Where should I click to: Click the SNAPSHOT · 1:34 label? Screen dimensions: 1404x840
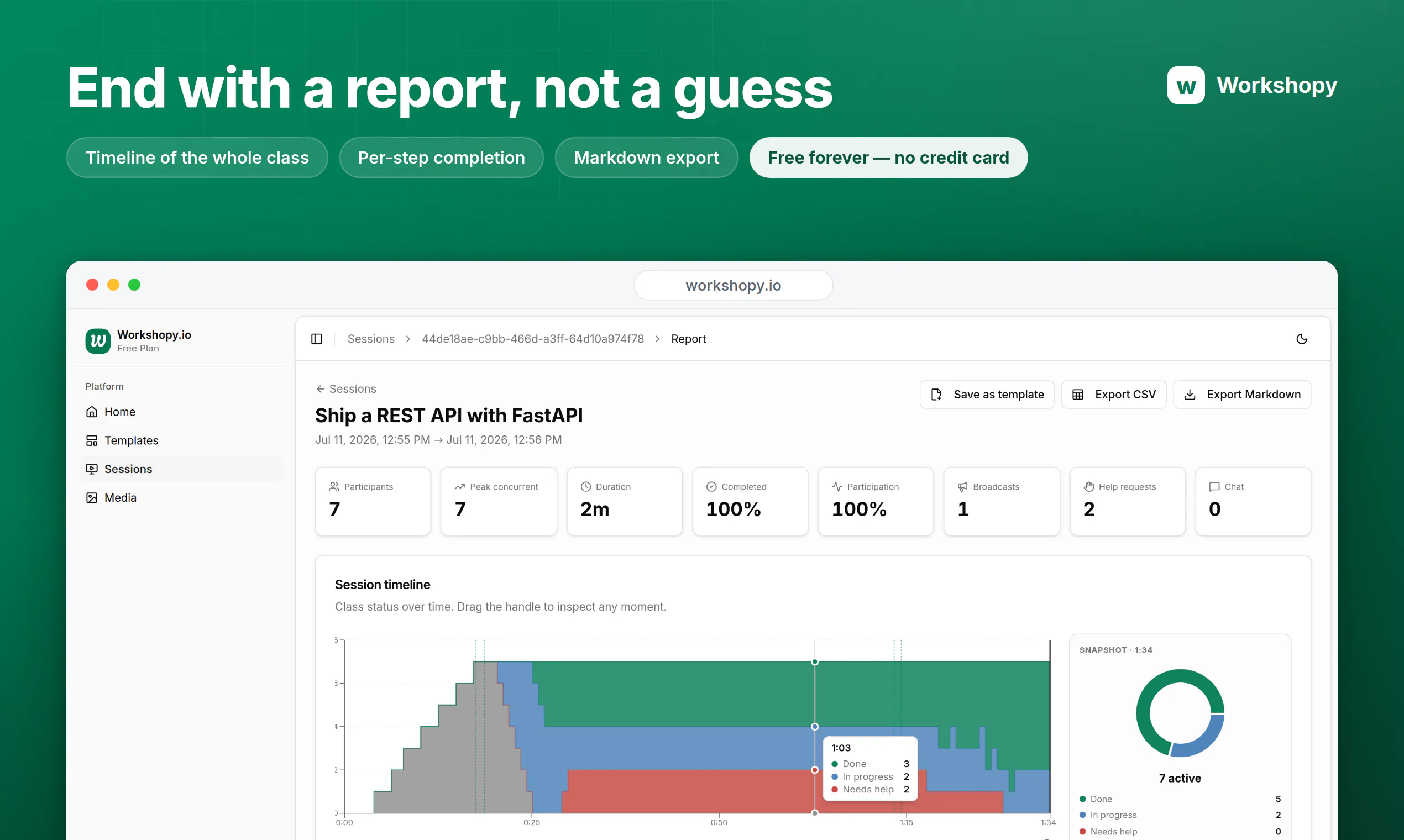pyautogui.click(x=1116, y=650)
